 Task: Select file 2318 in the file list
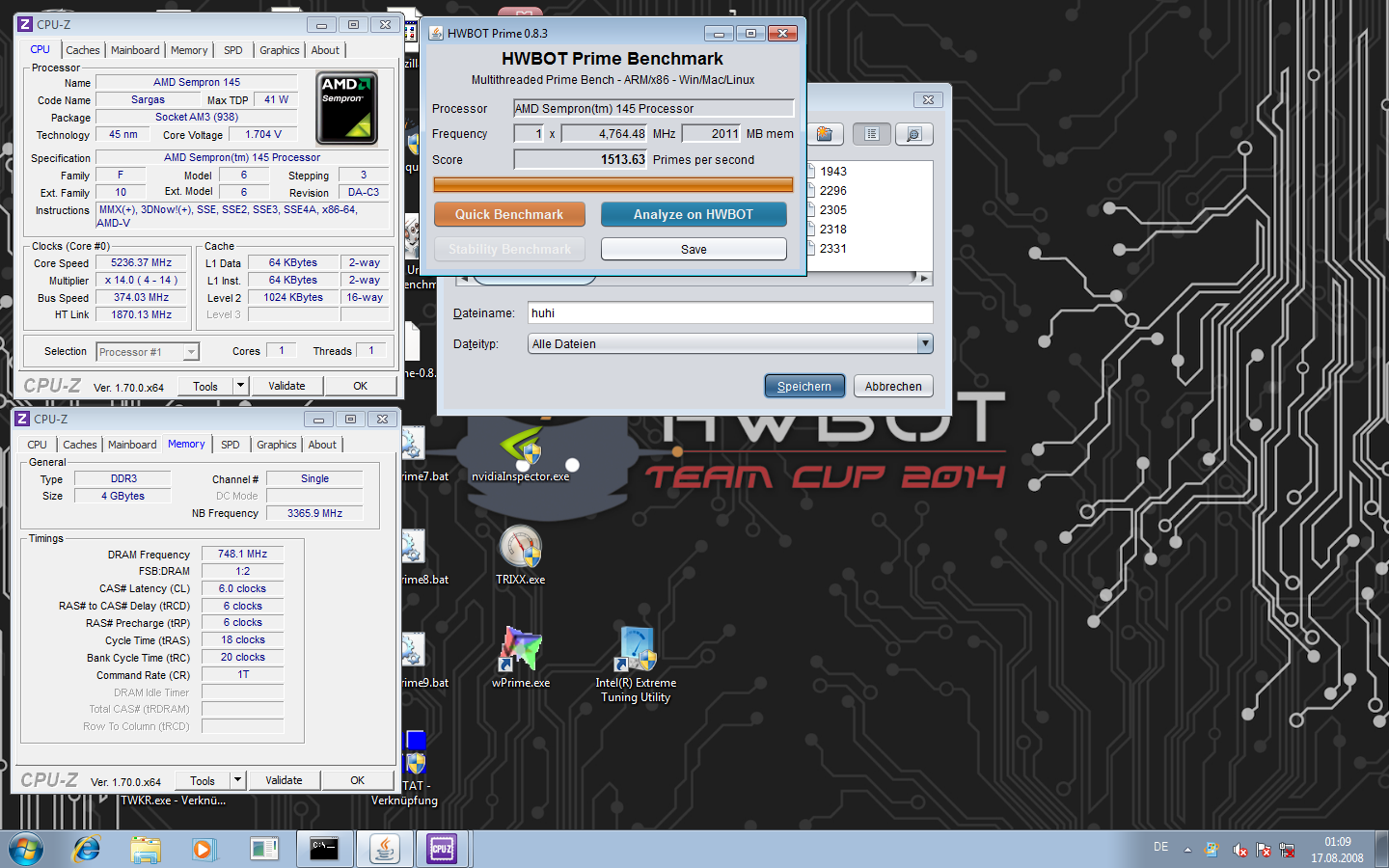click(833, 230)
